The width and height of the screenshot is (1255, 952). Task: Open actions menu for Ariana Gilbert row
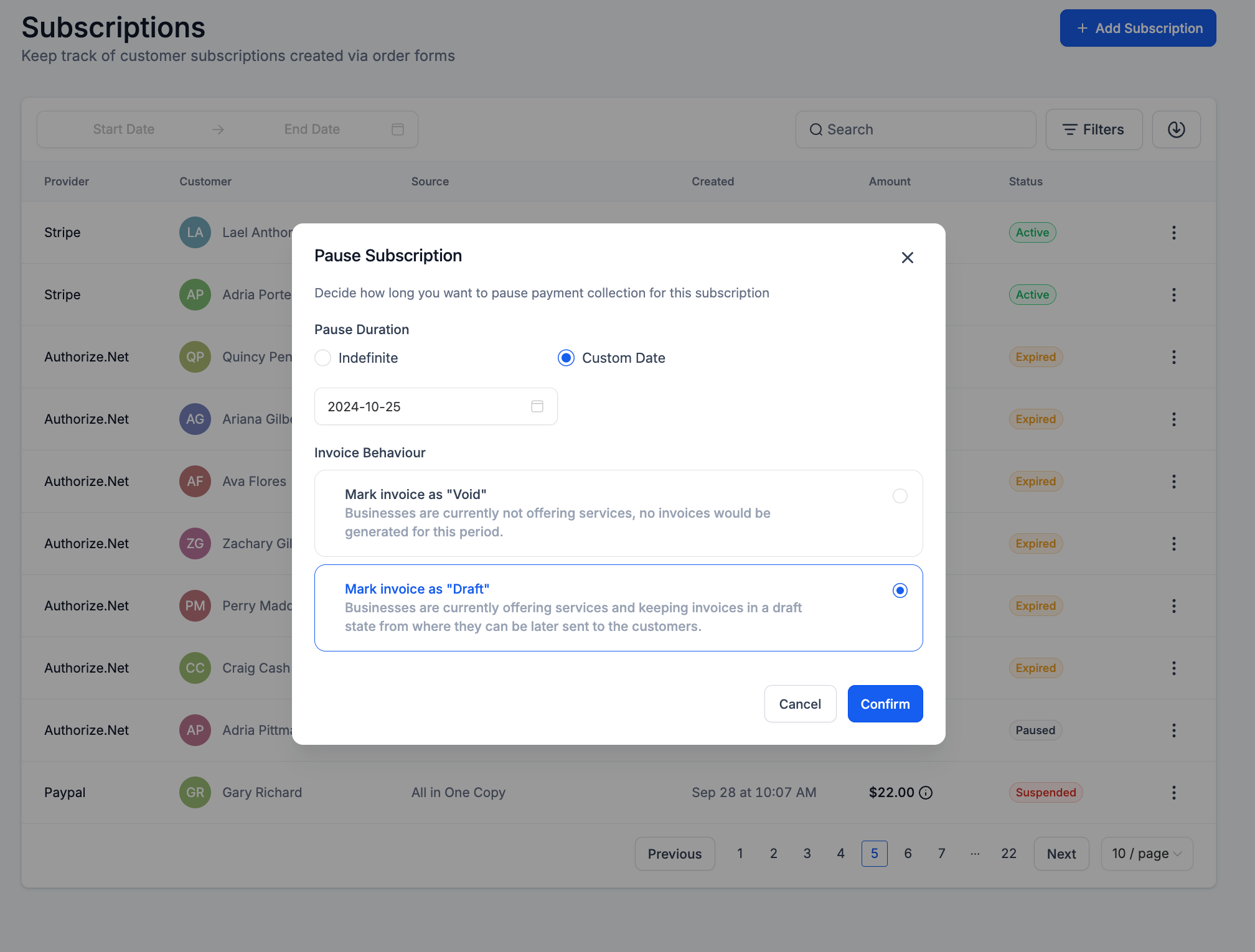1174,419
